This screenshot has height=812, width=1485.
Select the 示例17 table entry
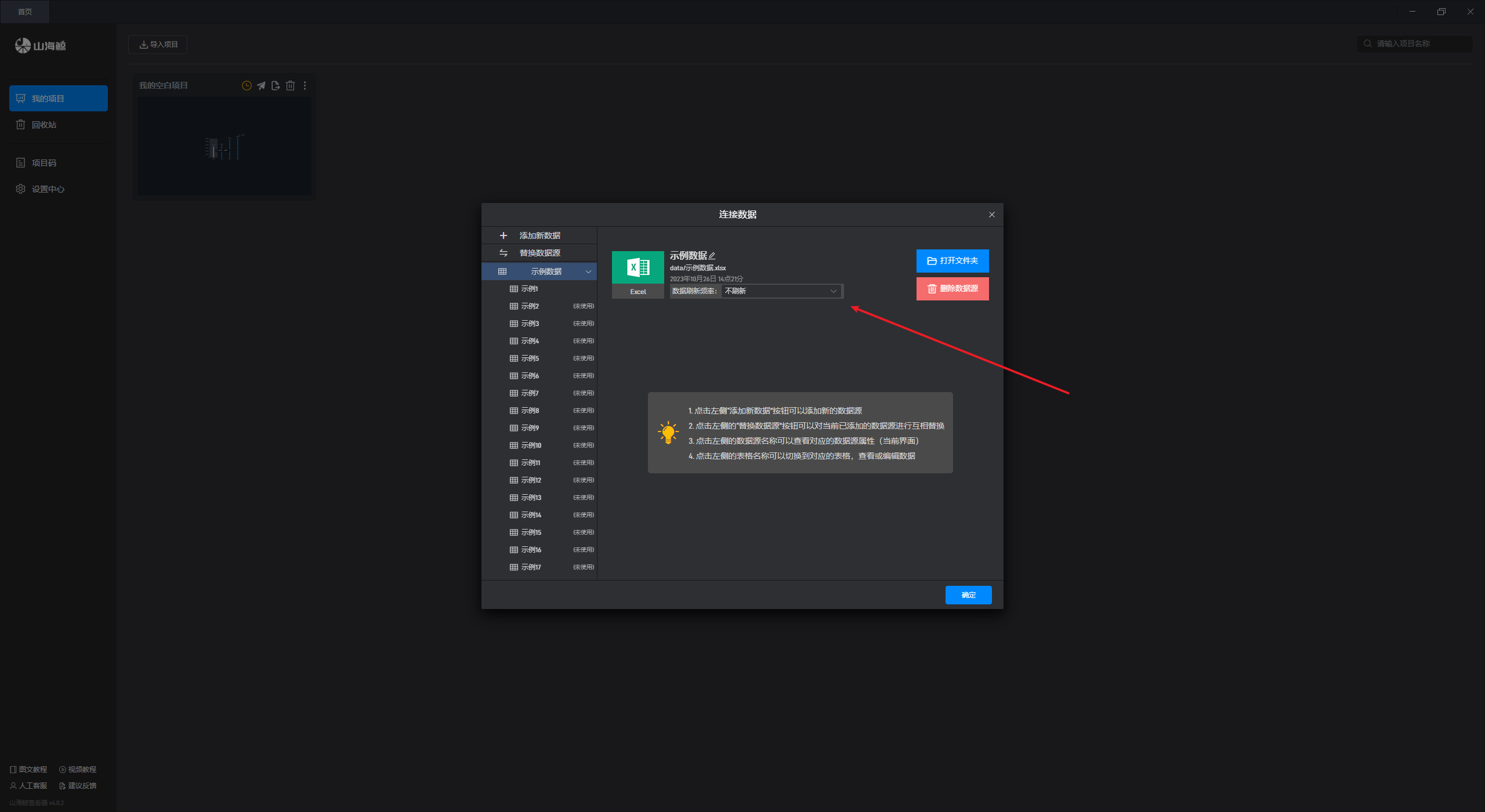click(531, 567)
